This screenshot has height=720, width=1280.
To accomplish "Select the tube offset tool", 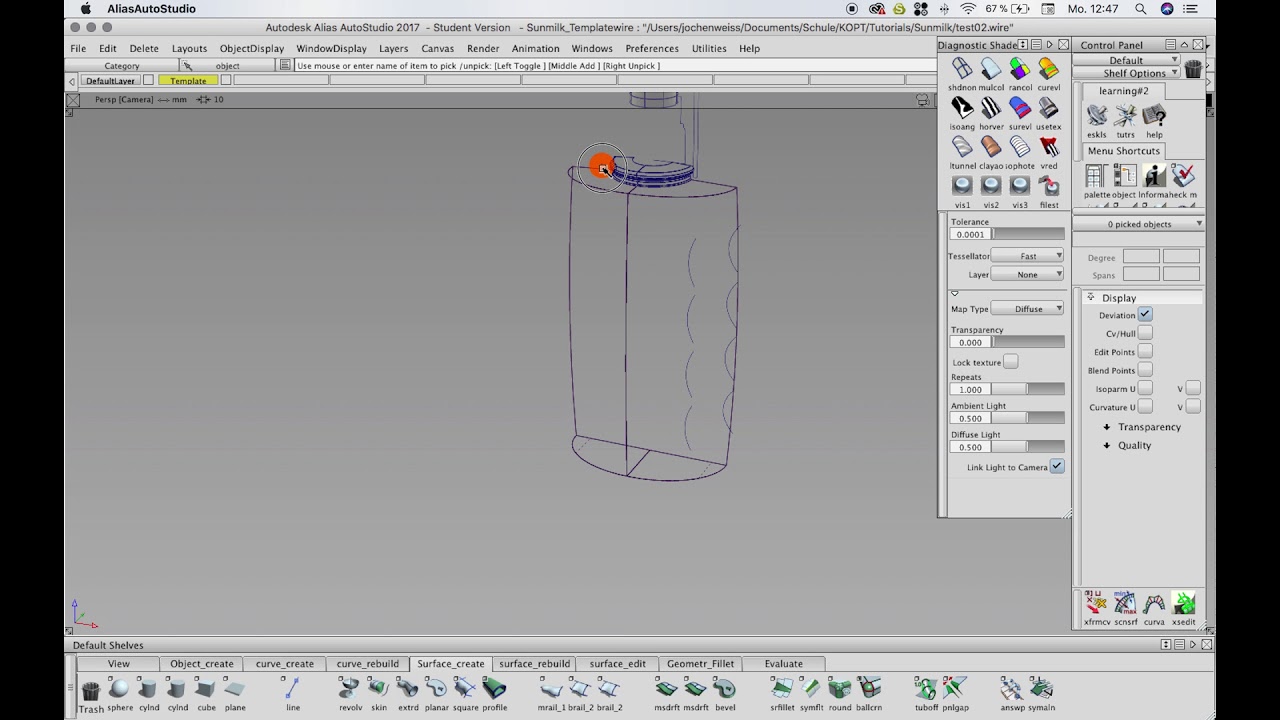I will [x=926, y=689].
